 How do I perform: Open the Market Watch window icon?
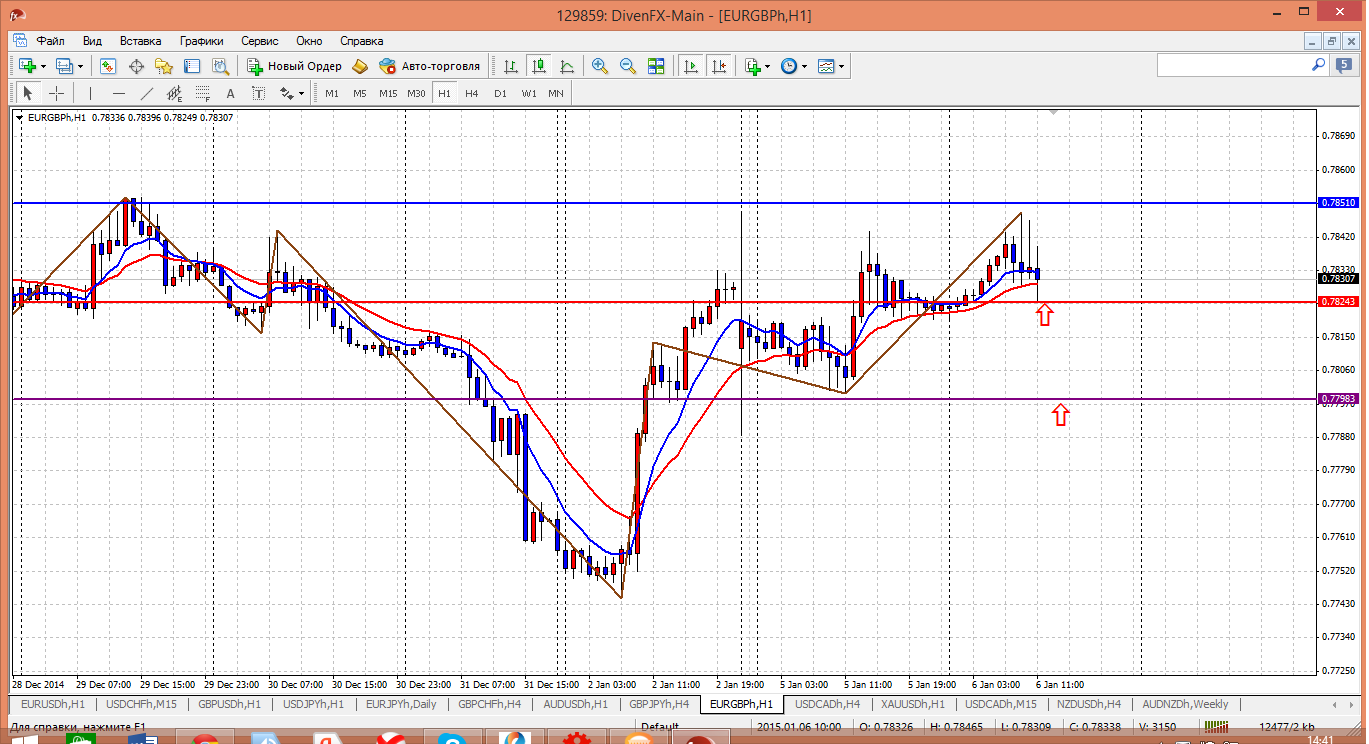(108, 66)
